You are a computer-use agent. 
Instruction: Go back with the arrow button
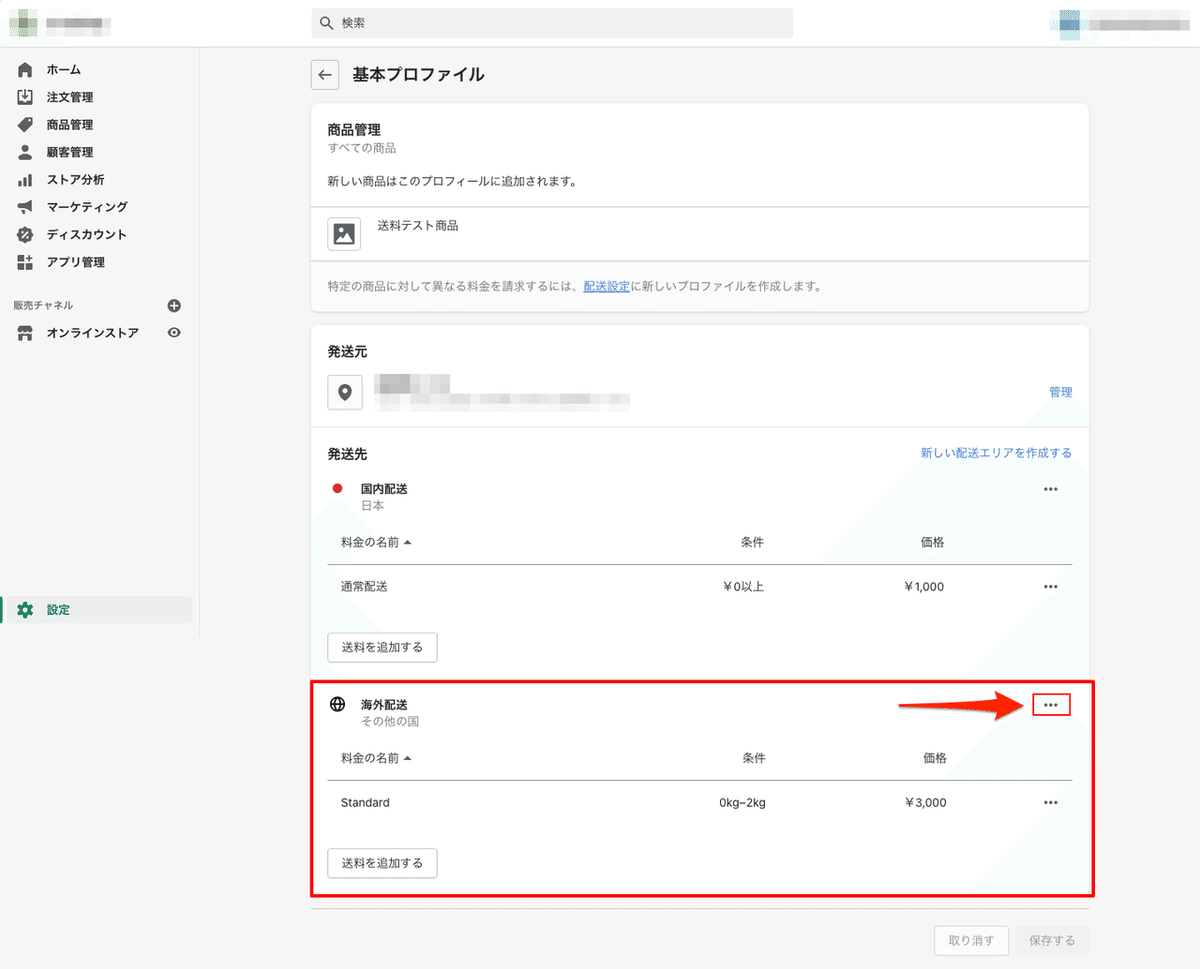324,75
